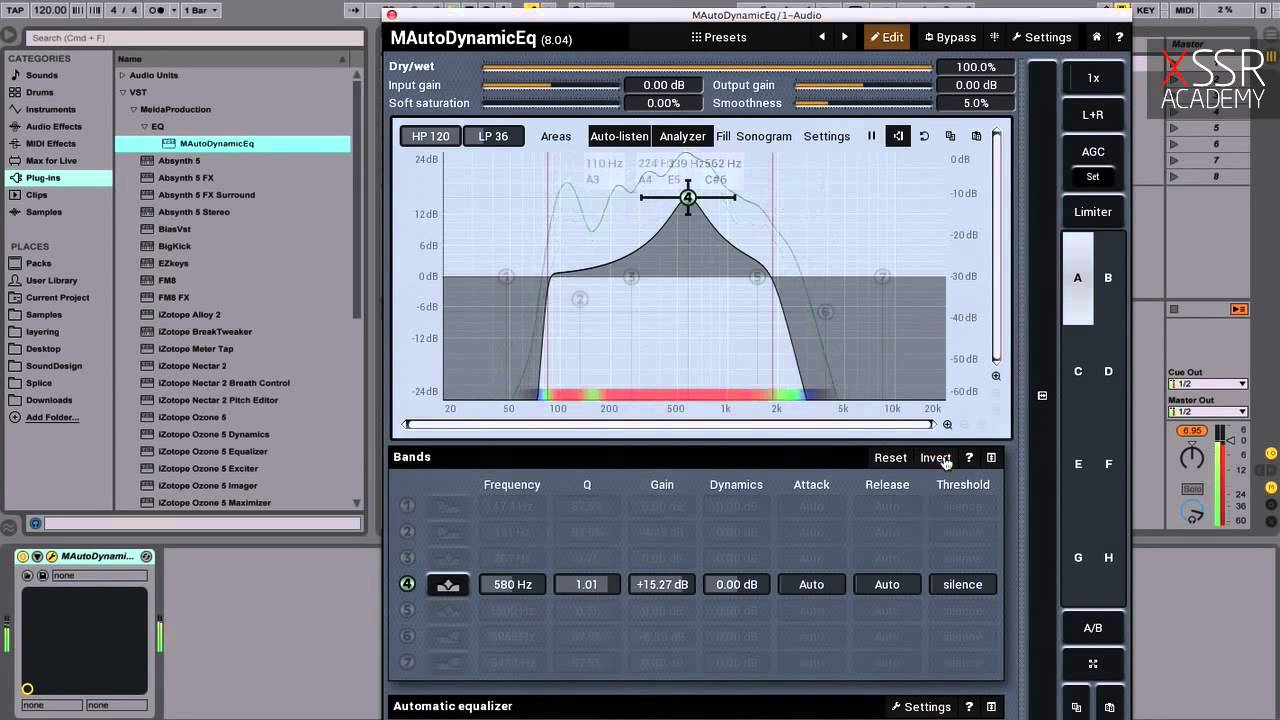Toggle the Analyzer display
Viewport: 1280px width, 720px height.
683,136
